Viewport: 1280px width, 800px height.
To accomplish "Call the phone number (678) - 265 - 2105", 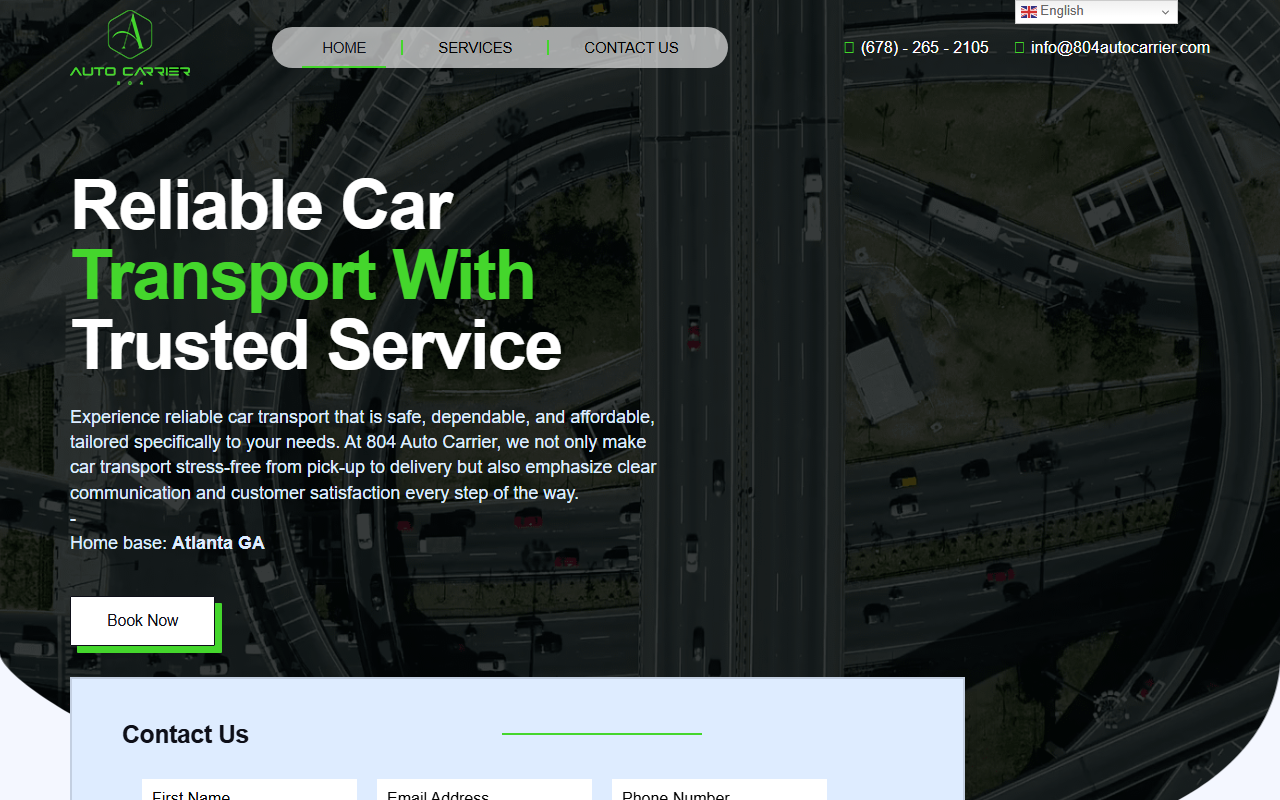I will [924, 47].
